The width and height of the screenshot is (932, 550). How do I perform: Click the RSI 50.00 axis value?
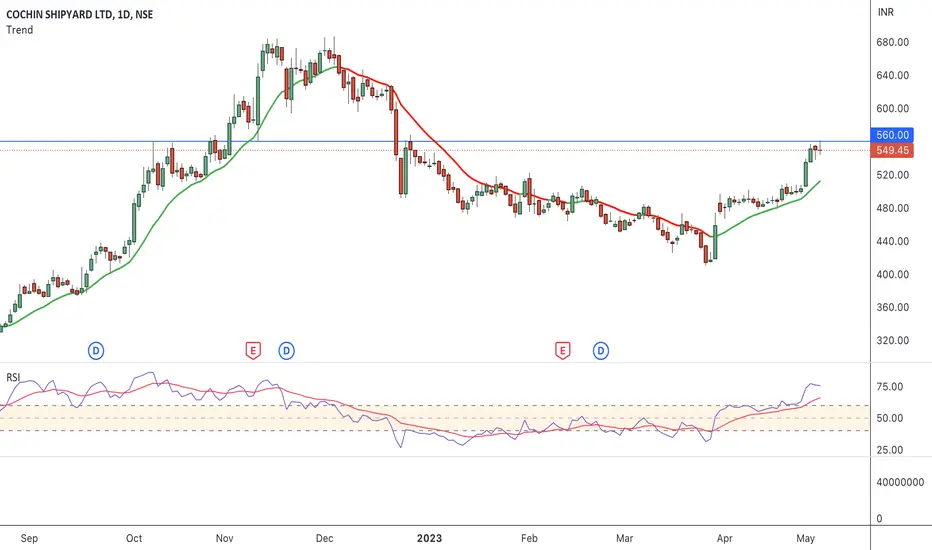point(890,419)
